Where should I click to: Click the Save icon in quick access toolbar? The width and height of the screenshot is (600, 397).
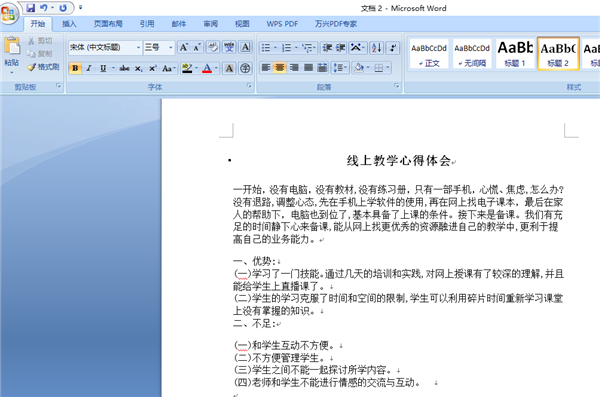(x=31, y=8)
